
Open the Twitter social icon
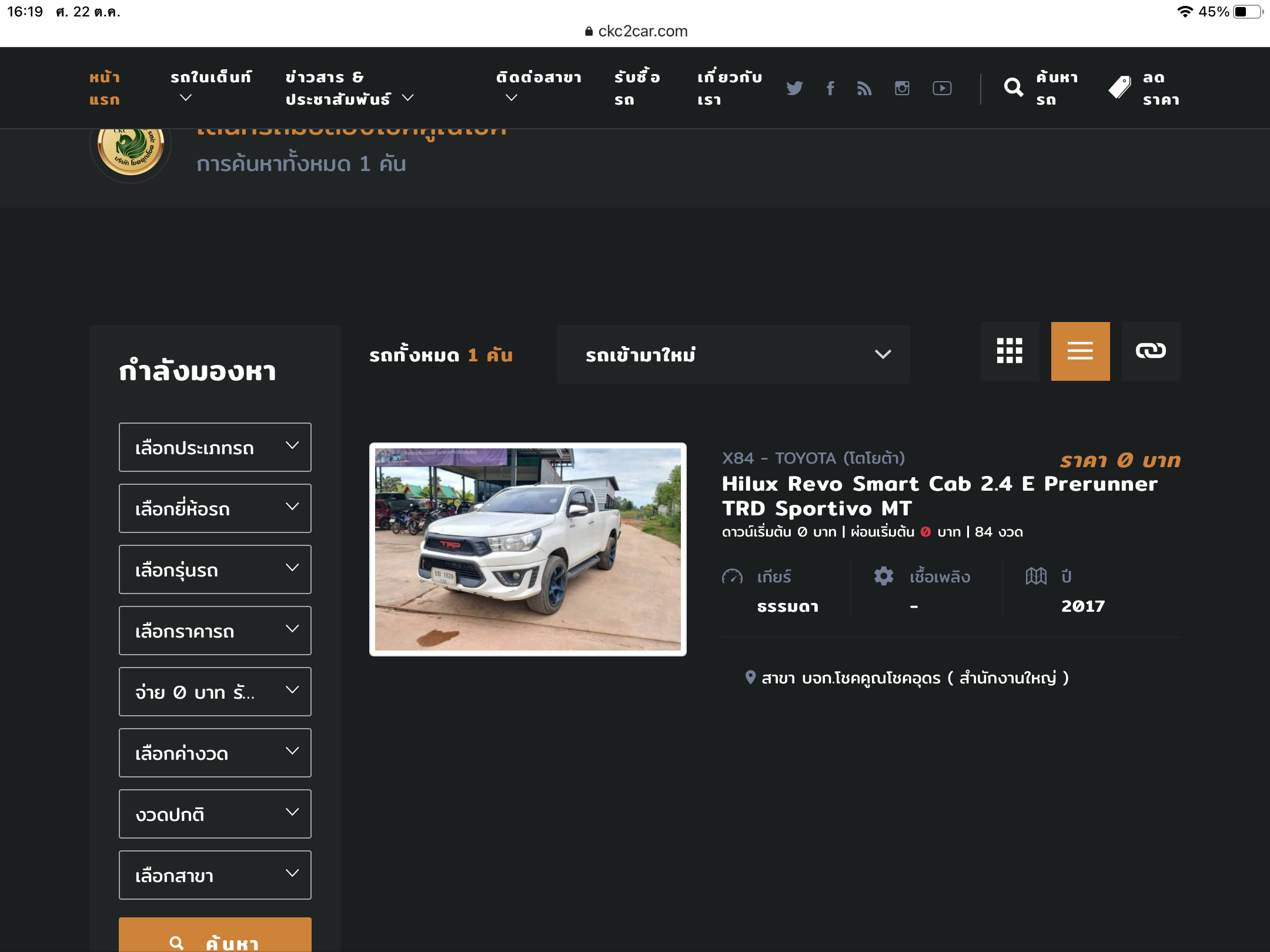(x=794, y=88)
